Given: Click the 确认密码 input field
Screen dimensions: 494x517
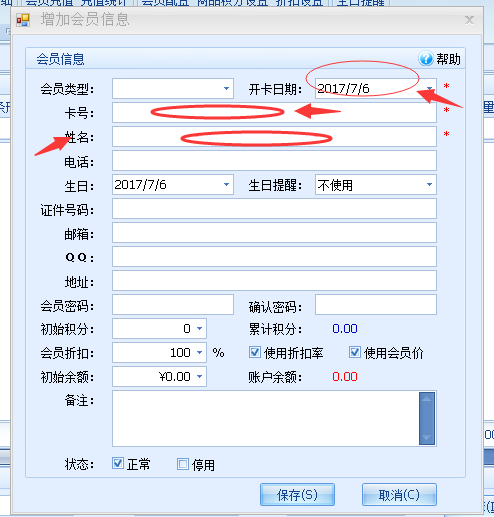Looking at the screenshot, I should pyautogui.click(x=376, y=305).
